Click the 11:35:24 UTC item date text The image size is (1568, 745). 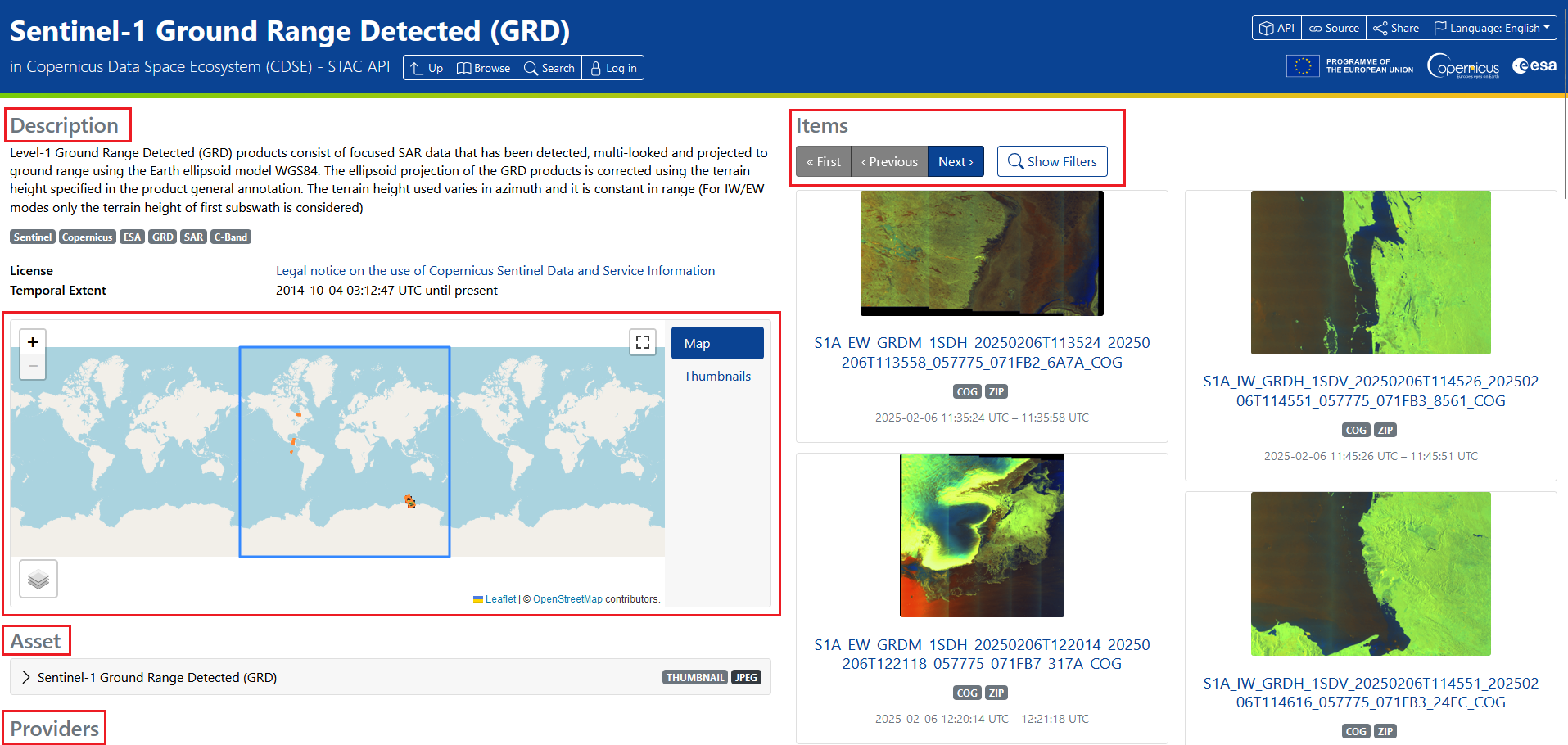click(x=982, y=418)
